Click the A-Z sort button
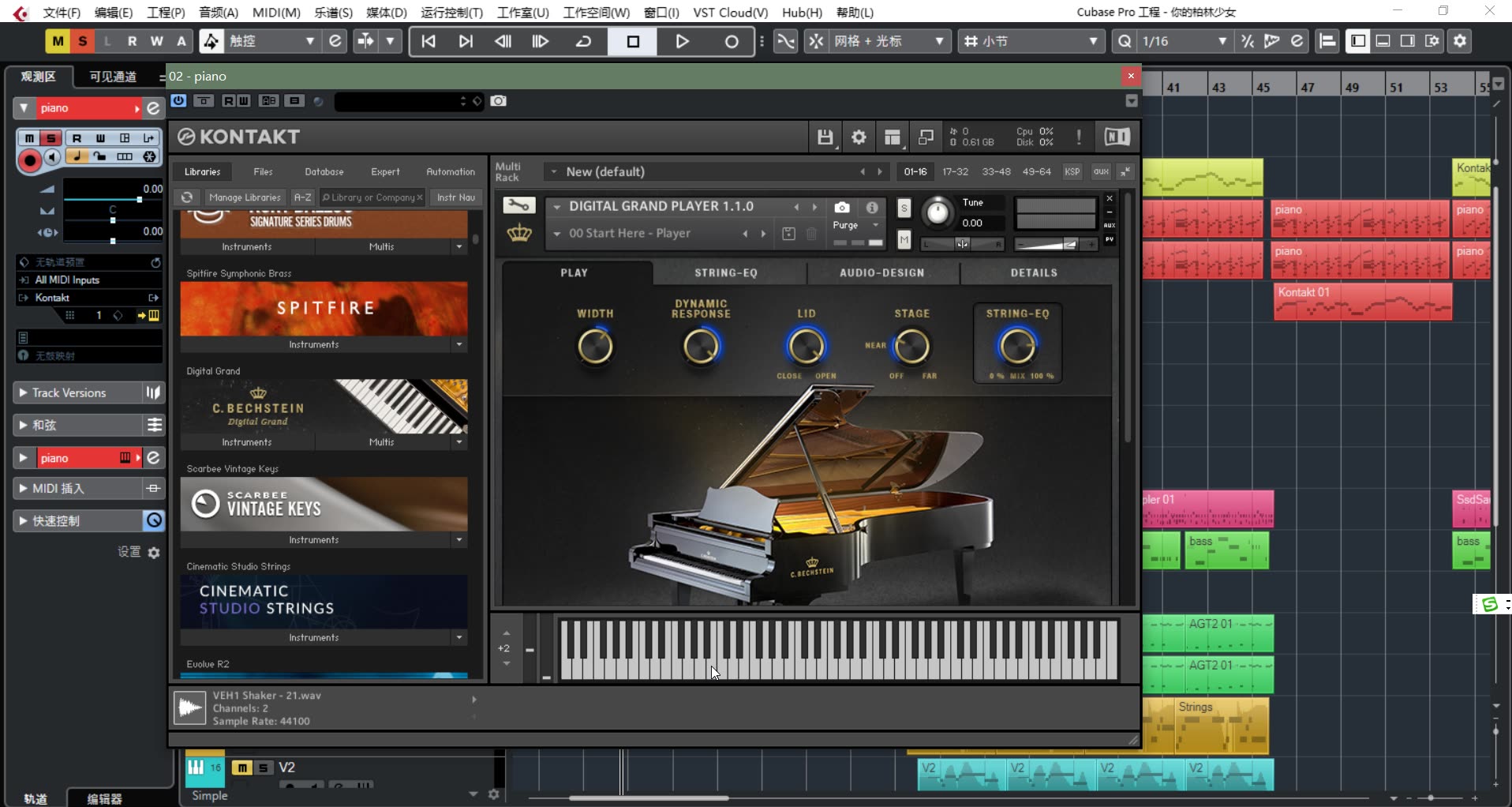The image size is (1512, 807). pos(302,197)
